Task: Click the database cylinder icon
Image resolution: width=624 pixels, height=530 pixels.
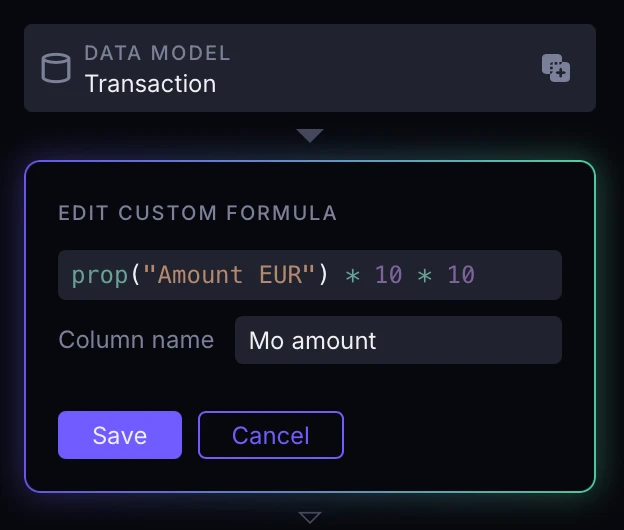Action: coord(56,68)
